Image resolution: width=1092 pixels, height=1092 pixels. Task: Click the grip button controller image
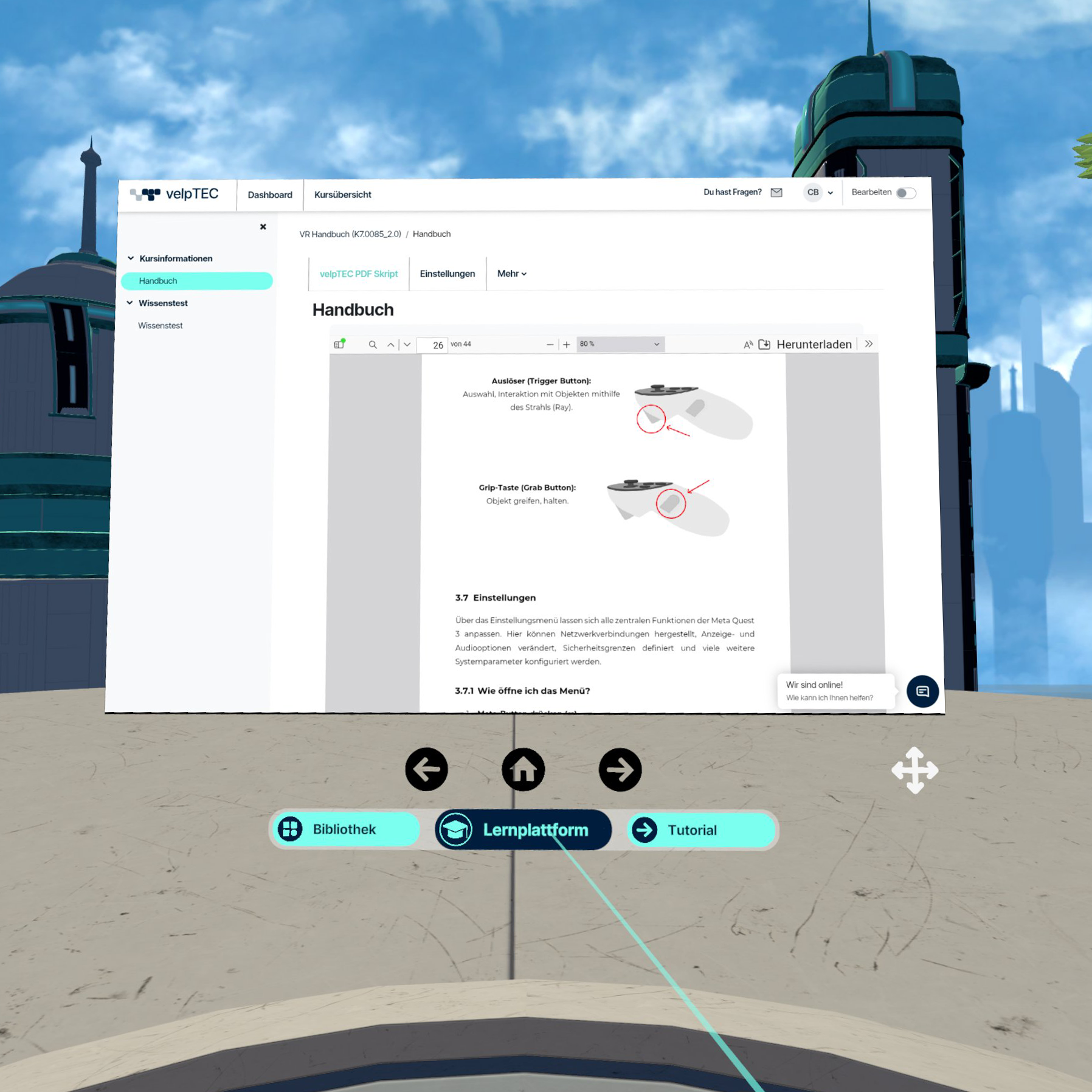point(668,508)
